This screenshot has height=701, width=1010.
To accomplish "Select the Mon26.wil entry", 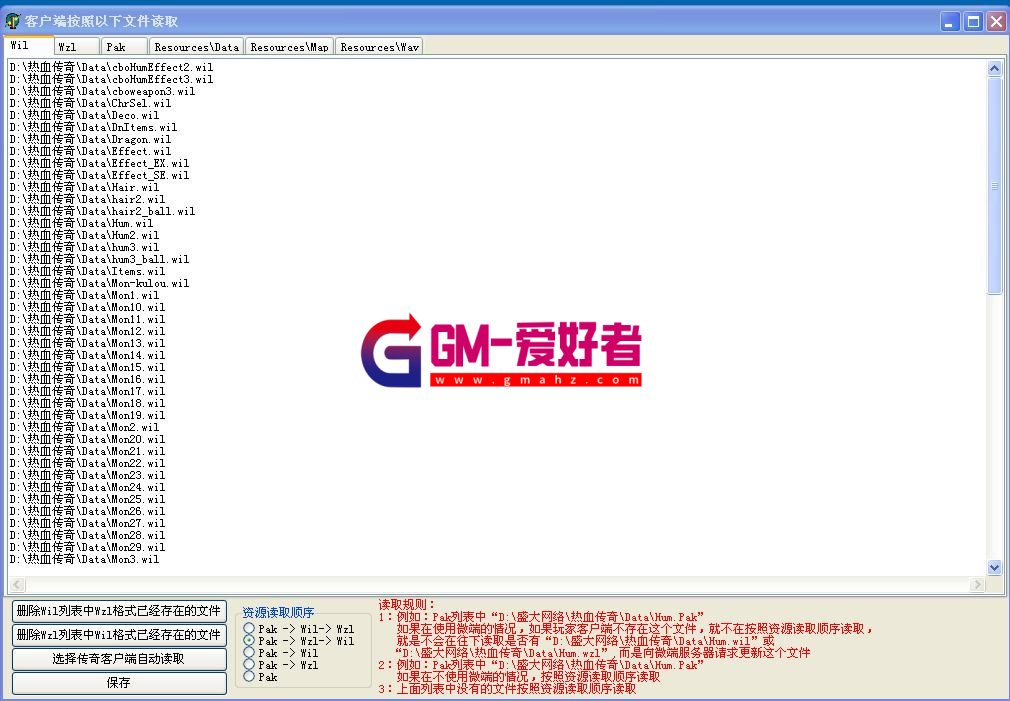I will [88, 512].
